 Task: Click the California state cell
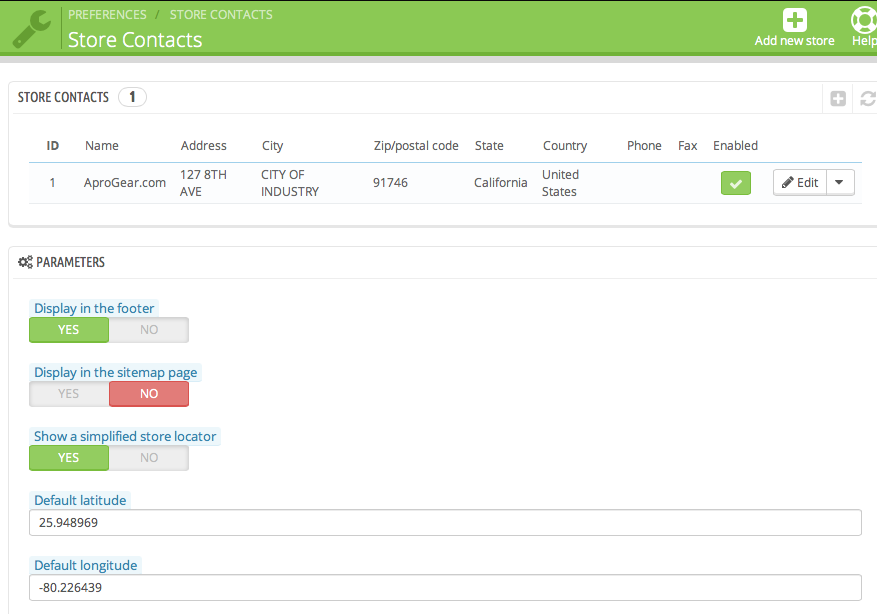pyautogui.click(x=501, y=183)
